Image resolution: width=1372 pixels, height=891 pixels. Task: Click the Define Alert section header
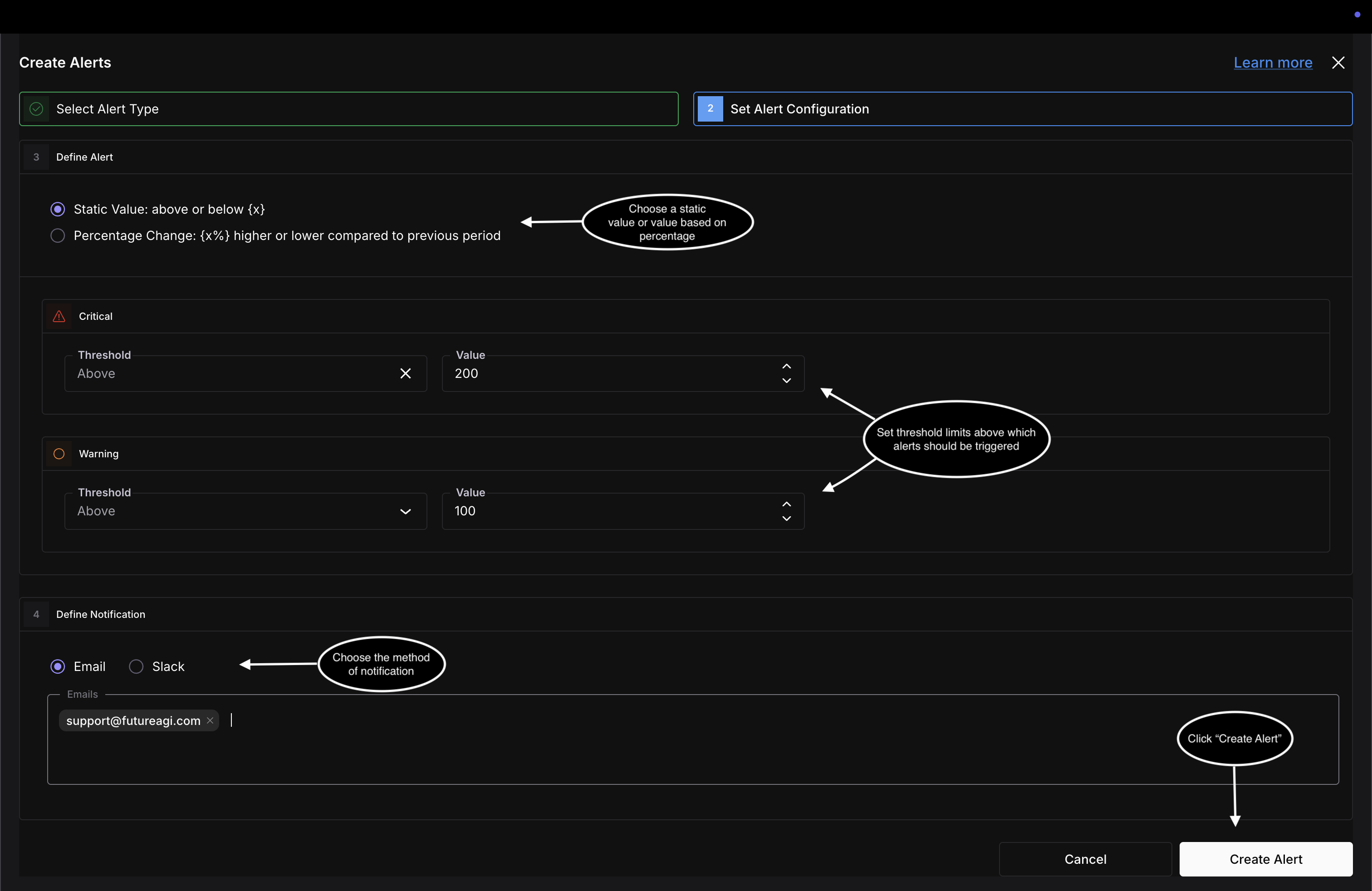tap(686, 157)
